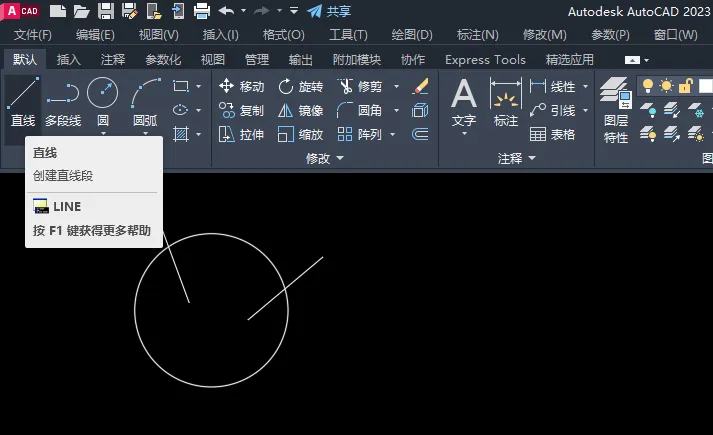Select the 多段线 polyline tool
Screen dimensions: 713x435
coord(63,103)
